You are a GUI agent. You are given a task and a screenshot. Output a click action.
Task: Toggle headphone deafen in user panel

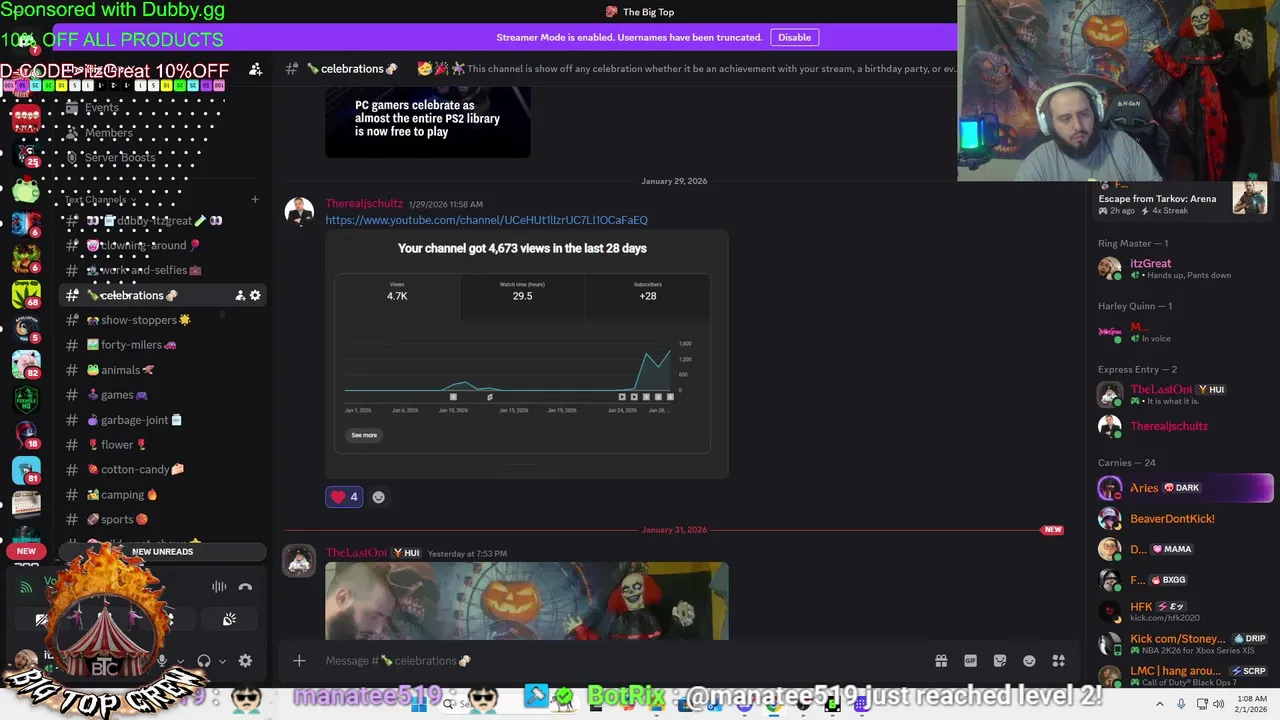pyautogui.click(x=204, y=661)
